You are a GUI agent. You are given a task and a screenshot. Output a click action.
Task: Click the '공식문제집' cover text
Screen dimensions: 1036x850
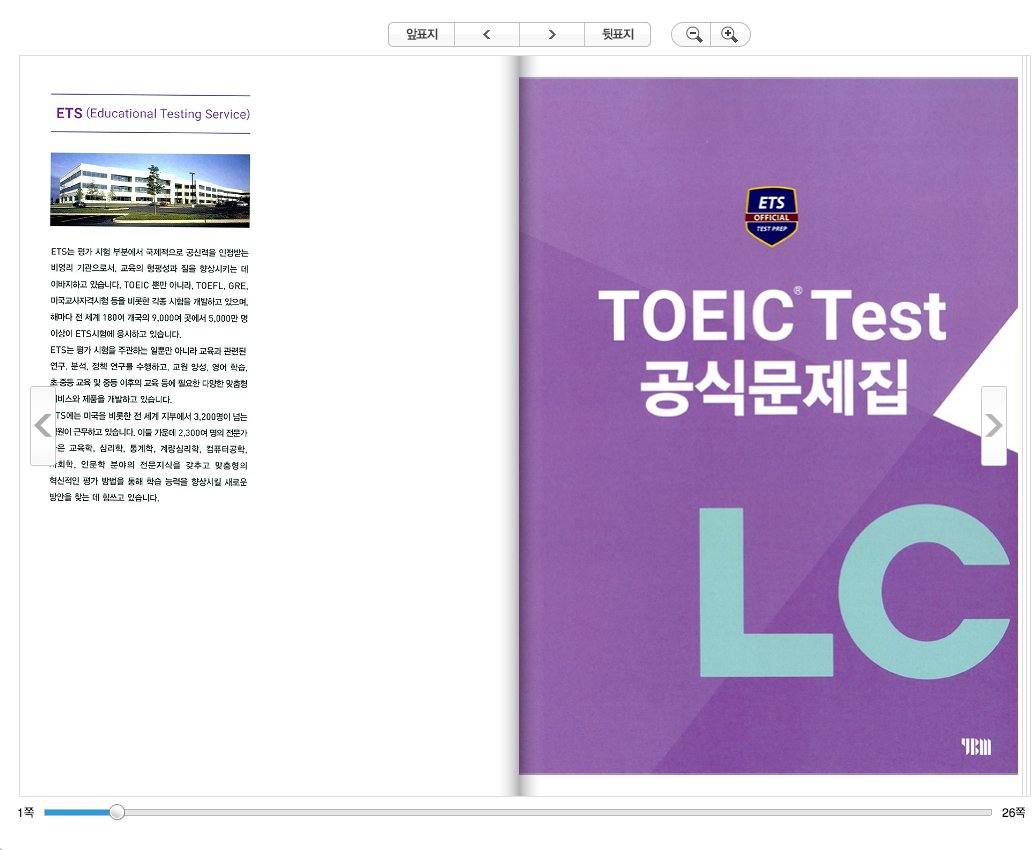774,387
